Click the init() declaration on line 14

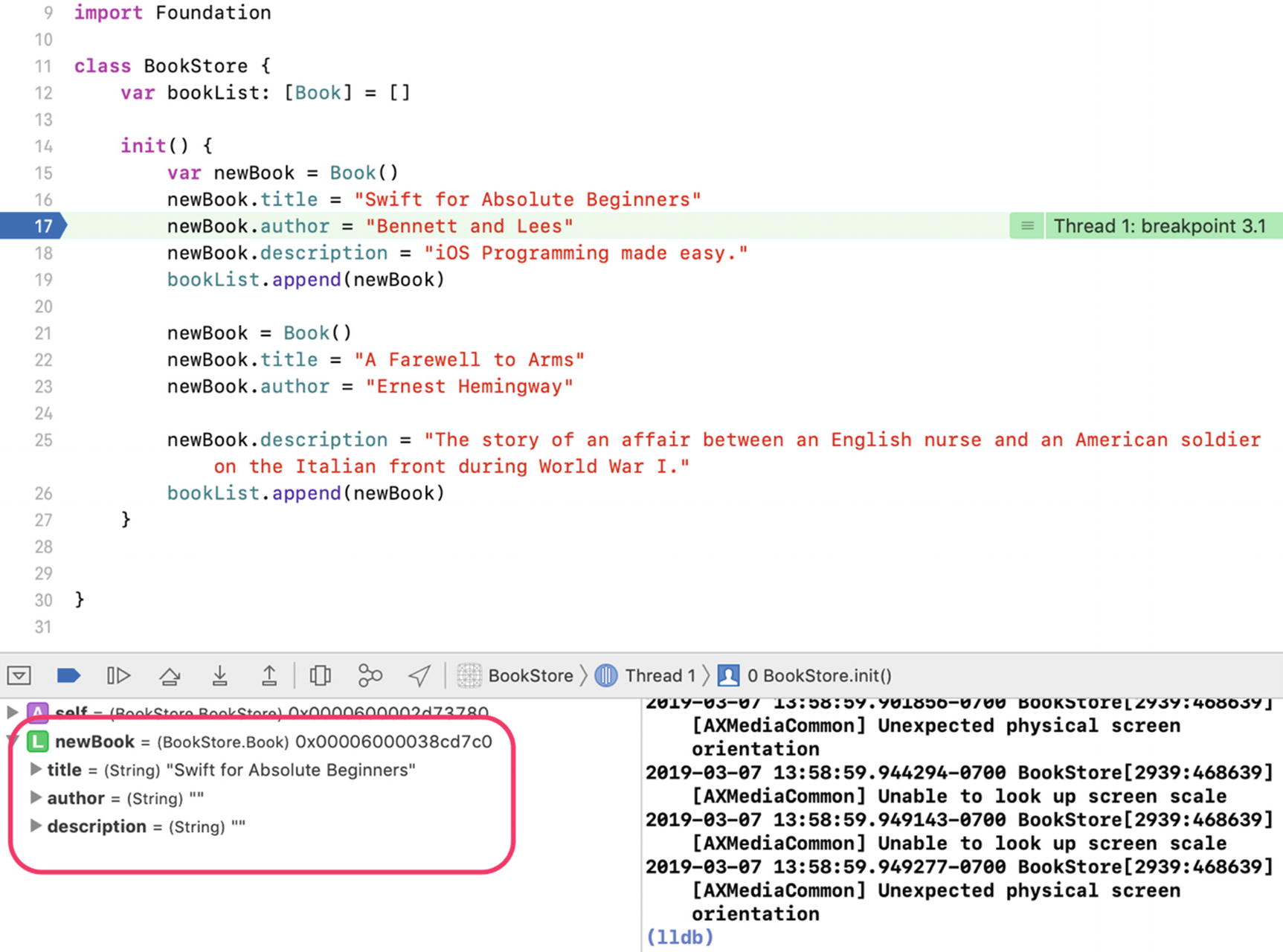point(167,146)
